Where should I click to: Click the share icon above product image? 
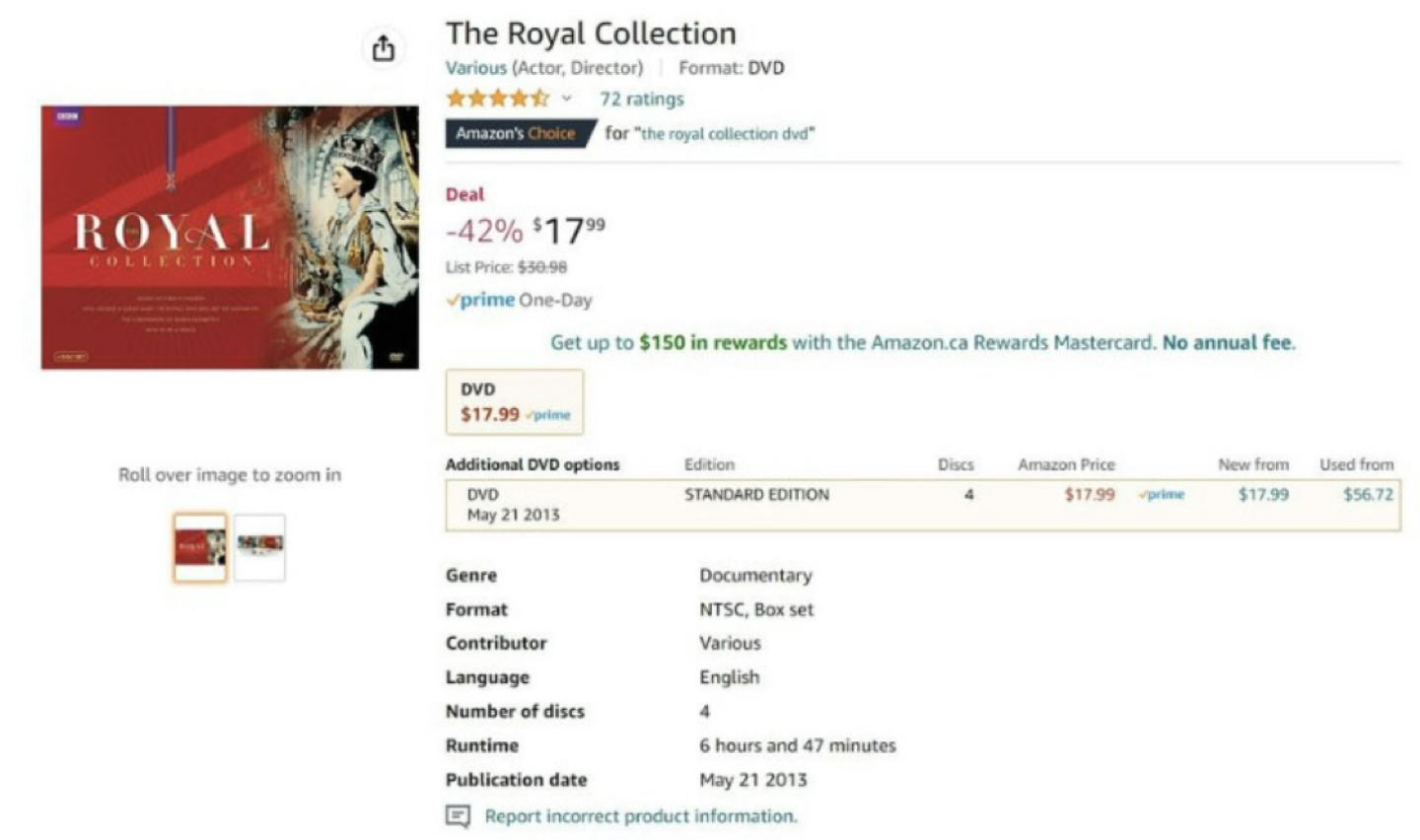pos(384,47)
